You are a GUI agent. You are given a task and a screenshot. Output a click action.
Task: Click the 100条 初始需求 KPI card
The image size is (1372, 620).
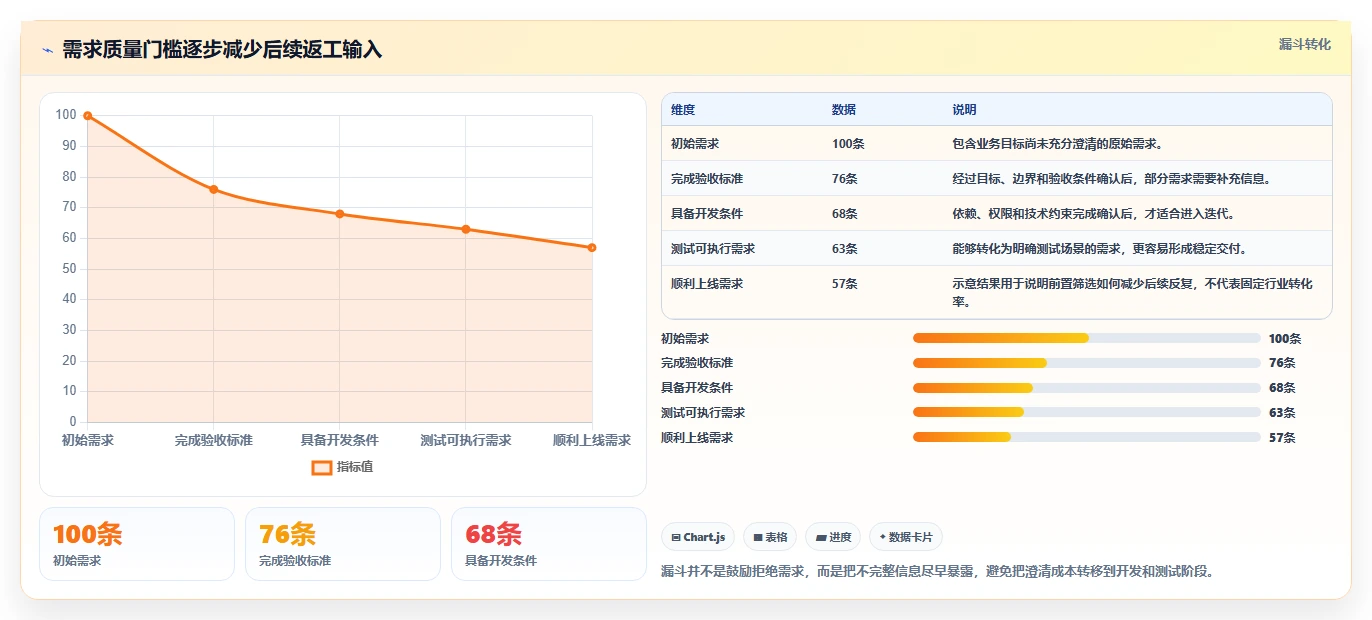[137, 544]
